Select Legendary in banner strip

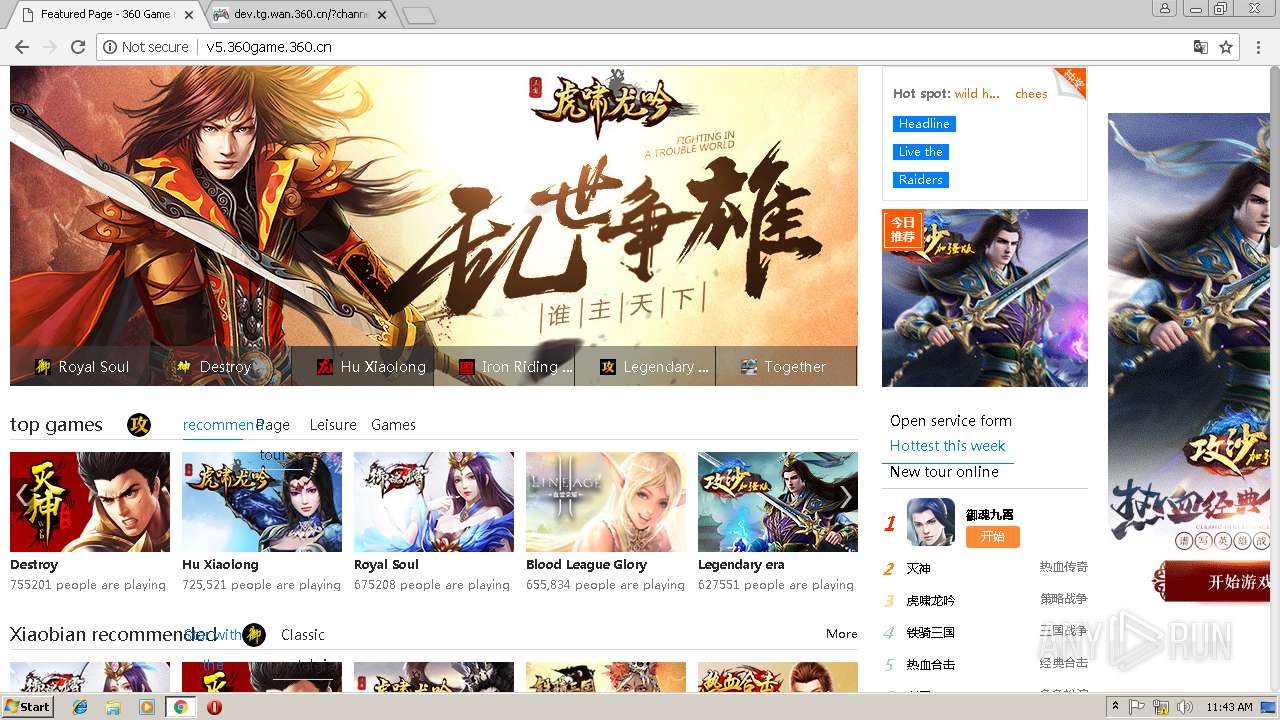pos(646,367)
